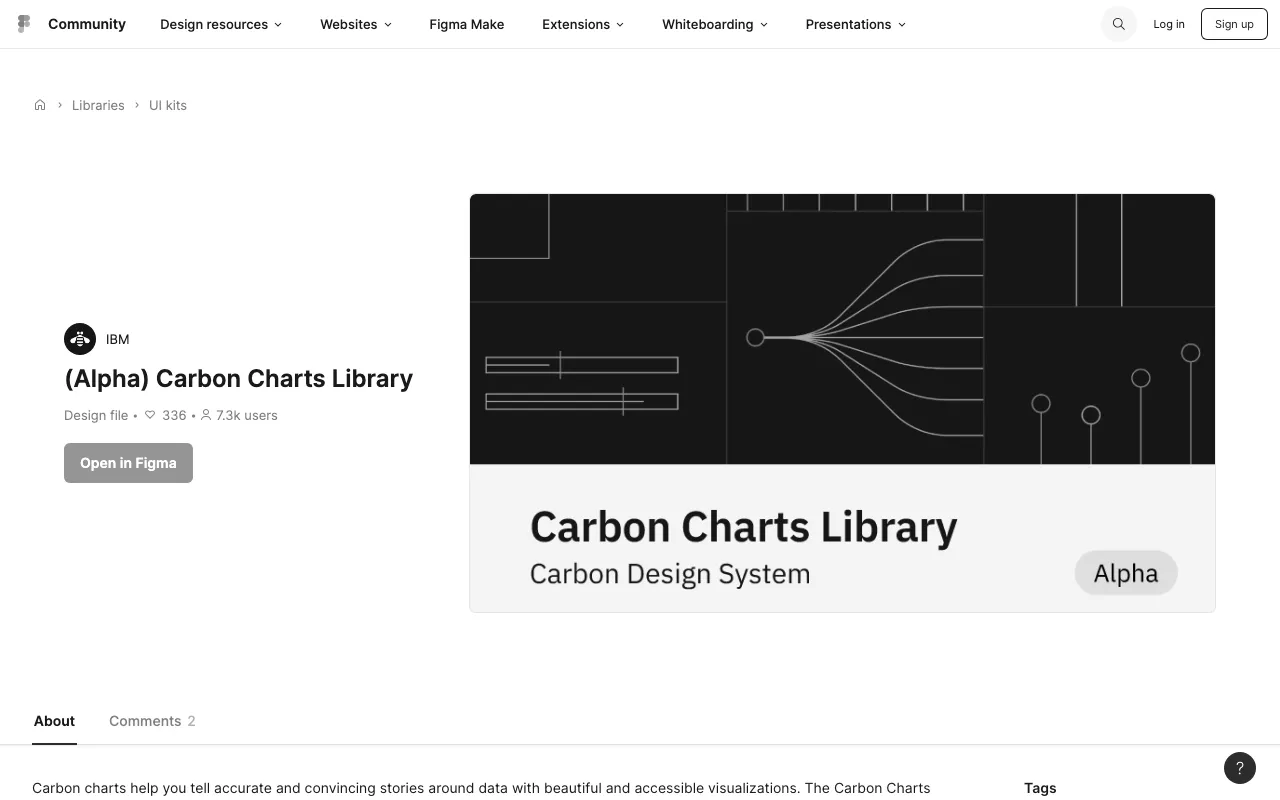
Task: Expand the Websites dropdown menu
Action: [x=356, y=24]
